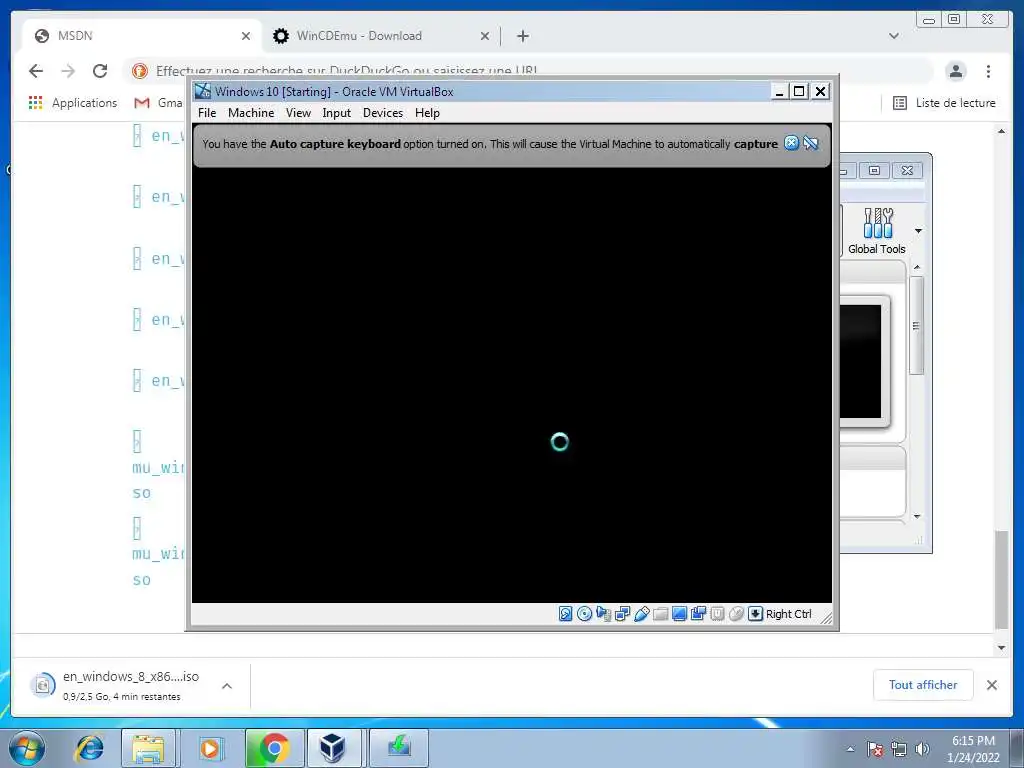Click the Action Center flag tray icon
The height and width of the screenshot is (768, 1024).
point(875,749)
